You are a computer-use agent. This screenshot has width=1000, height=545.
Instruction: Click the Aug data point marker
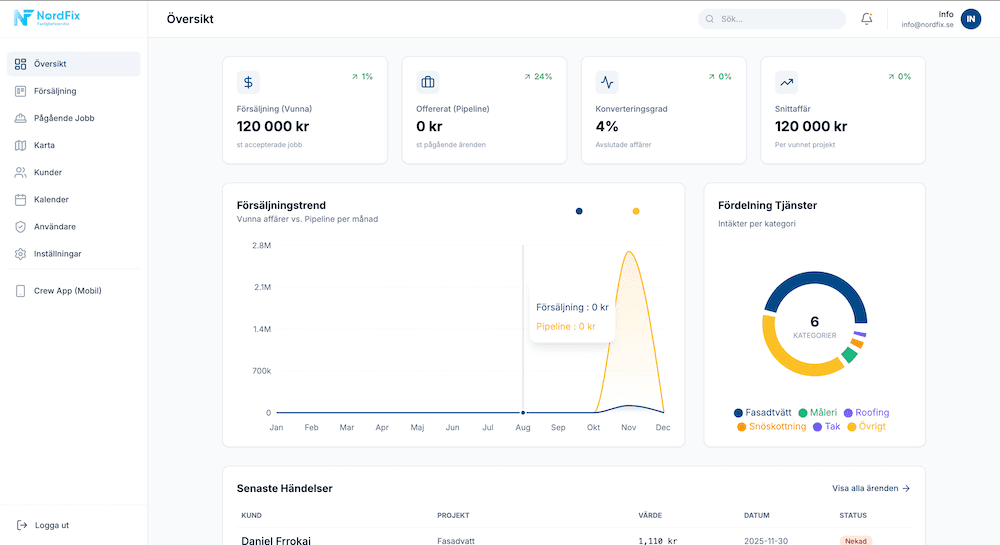(523, 412)
